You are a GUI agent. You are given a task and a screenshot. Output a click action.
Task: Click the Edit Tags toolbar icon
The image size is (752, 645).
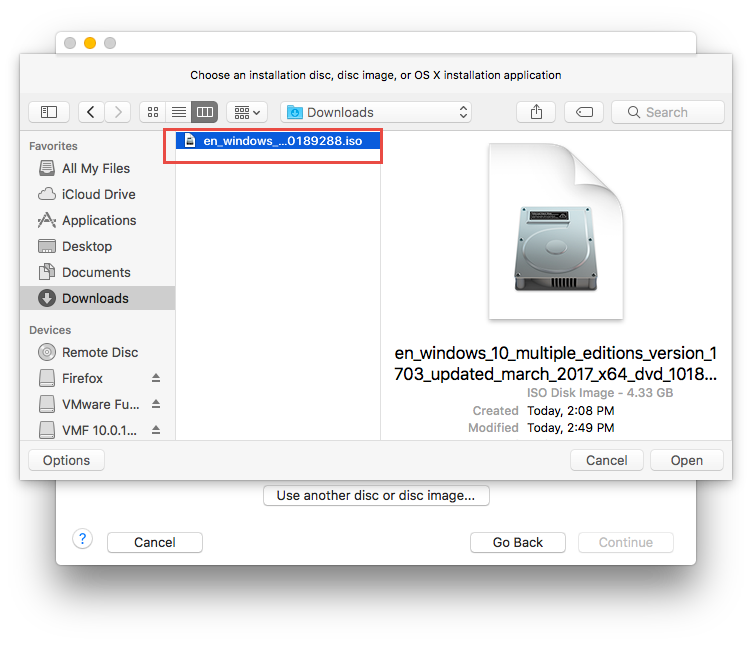pos(584,112)
